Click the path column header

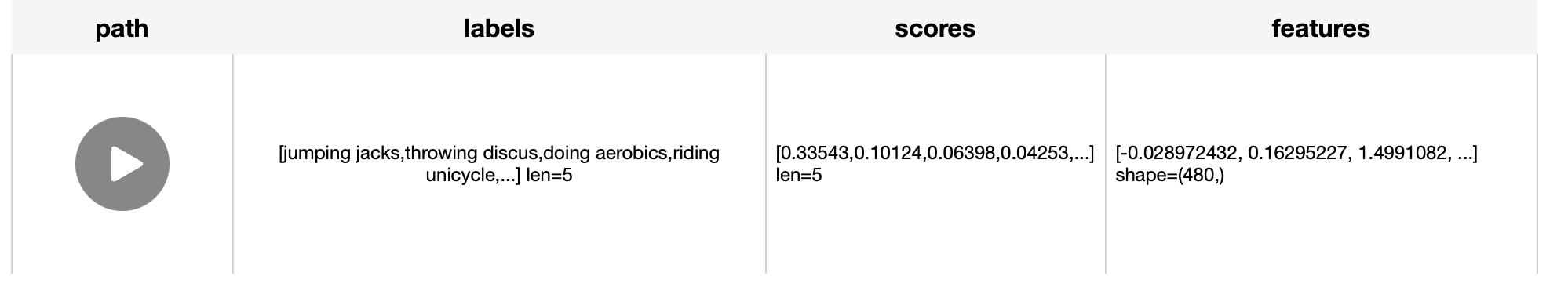tap(122, 28)
